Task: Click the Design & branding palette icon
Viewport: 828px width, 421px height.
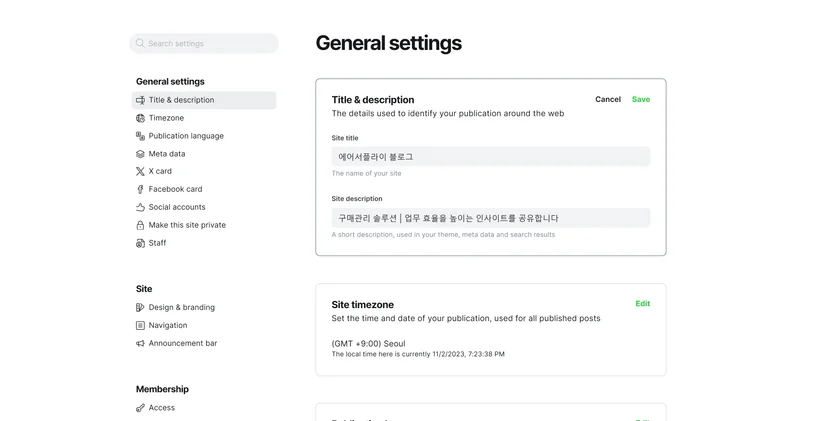Action: tap(140, 307)
